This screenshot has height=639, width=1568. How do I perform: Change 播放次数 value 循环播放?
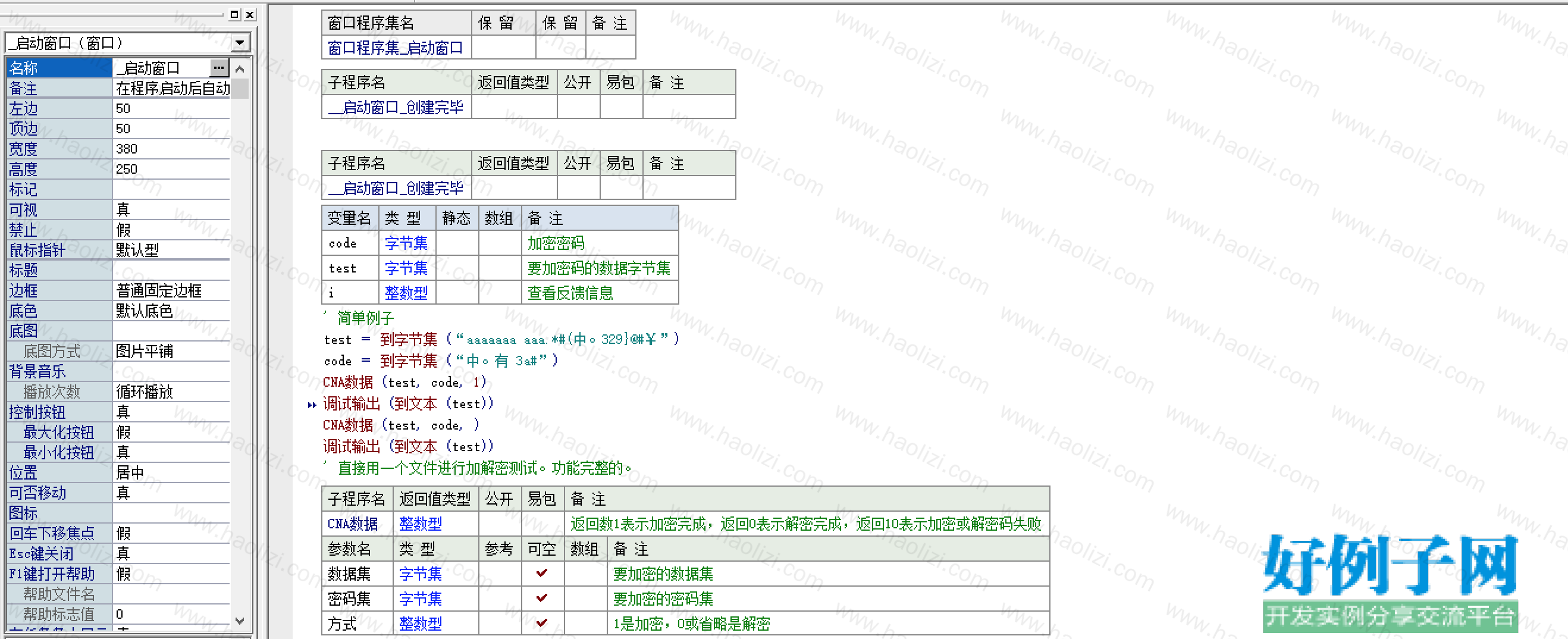pyautogui.click(x=173, y=391)
